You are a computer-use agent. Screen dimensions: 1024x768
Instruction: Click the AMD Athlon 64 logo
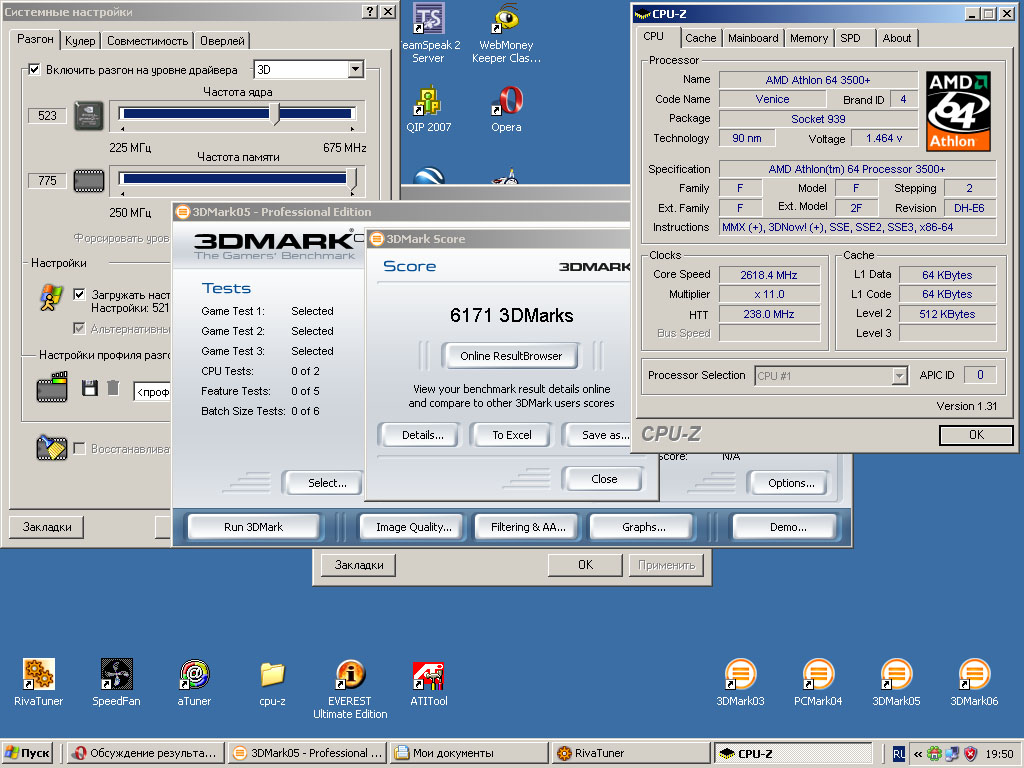[x=958, y=111]
